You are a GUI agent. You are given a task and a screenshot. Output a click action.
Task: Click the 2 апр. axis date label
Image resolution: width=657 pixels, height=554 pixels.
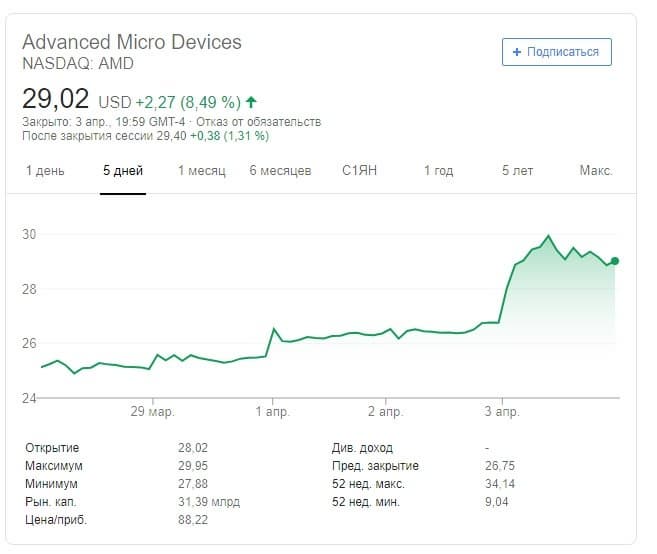coord(385,412)
